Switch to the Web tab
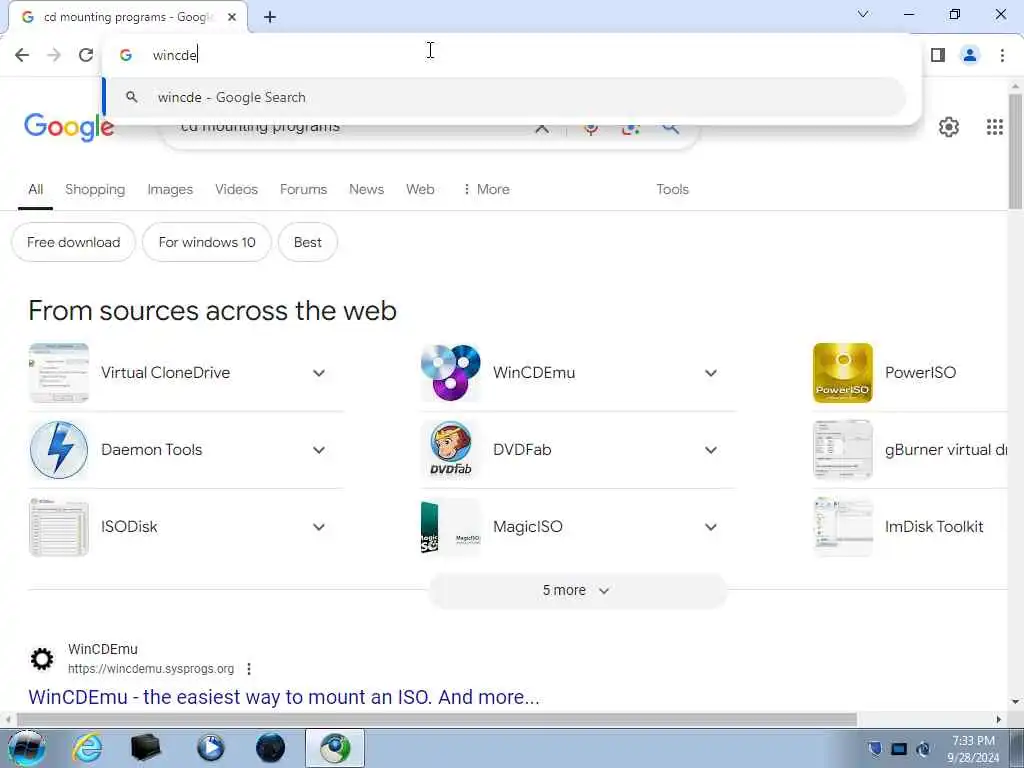 click(420, 189)
